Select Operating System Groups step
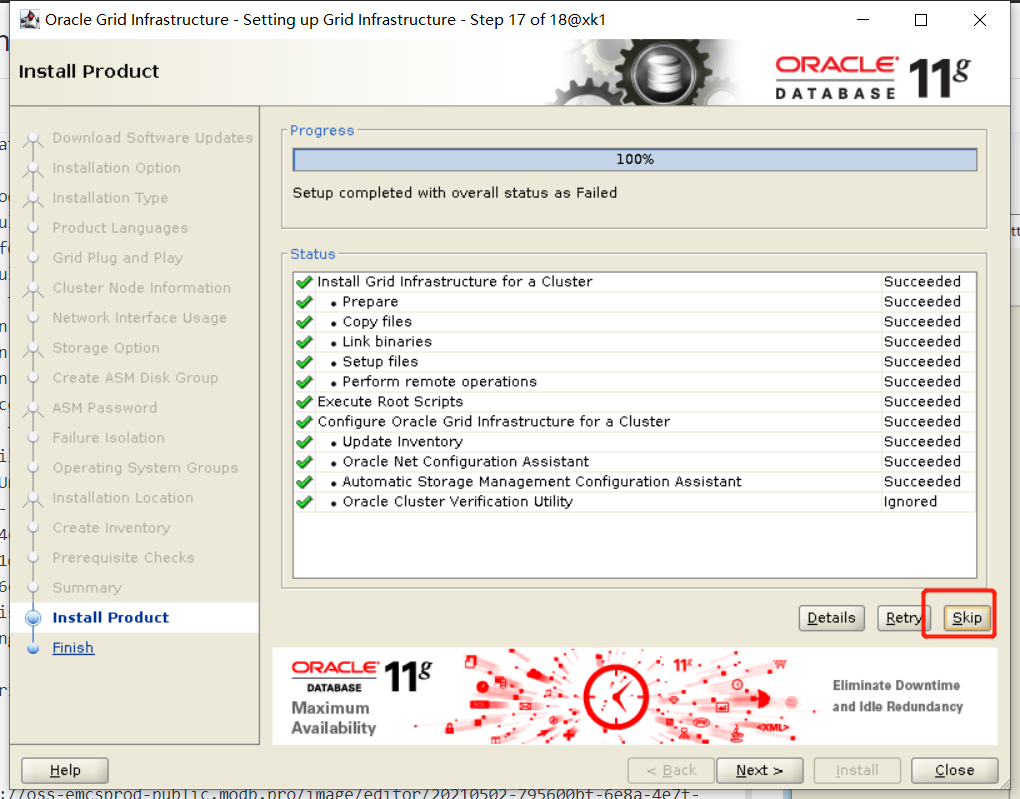 point(145,468)
